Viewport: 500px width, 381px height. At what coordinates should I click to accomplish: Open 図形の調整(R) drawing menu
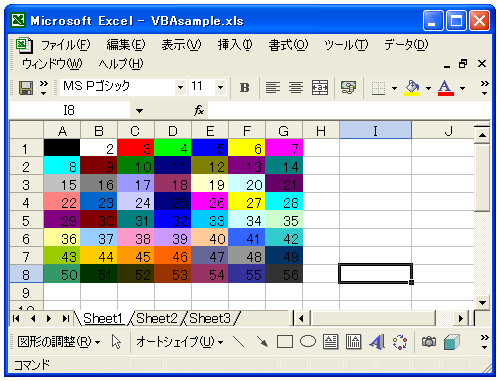(59, 342)
